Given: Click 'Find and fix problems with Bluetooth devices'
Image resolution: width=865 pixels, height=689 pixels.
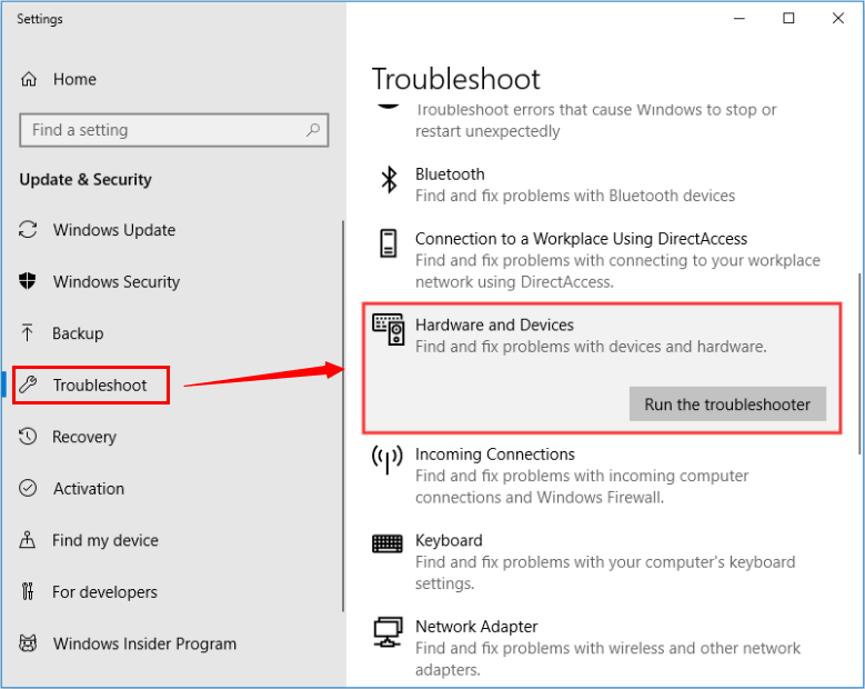Looking at the screenshot, I should point(575,196).
